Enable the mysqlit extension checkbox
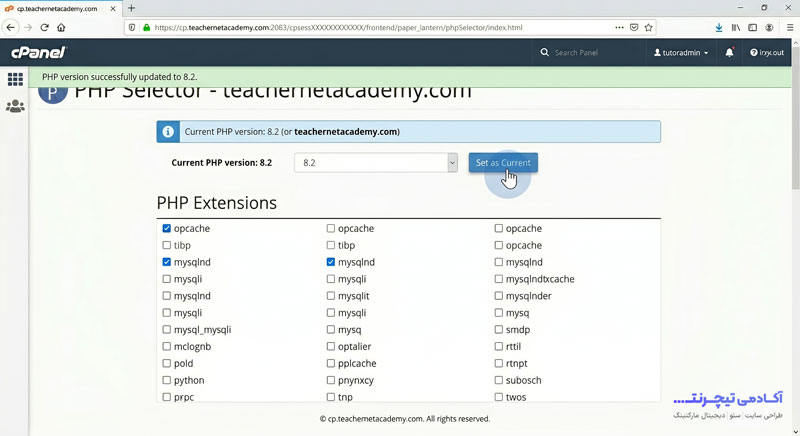This screenshot has width=800, height=436. (x=331, y=296)
